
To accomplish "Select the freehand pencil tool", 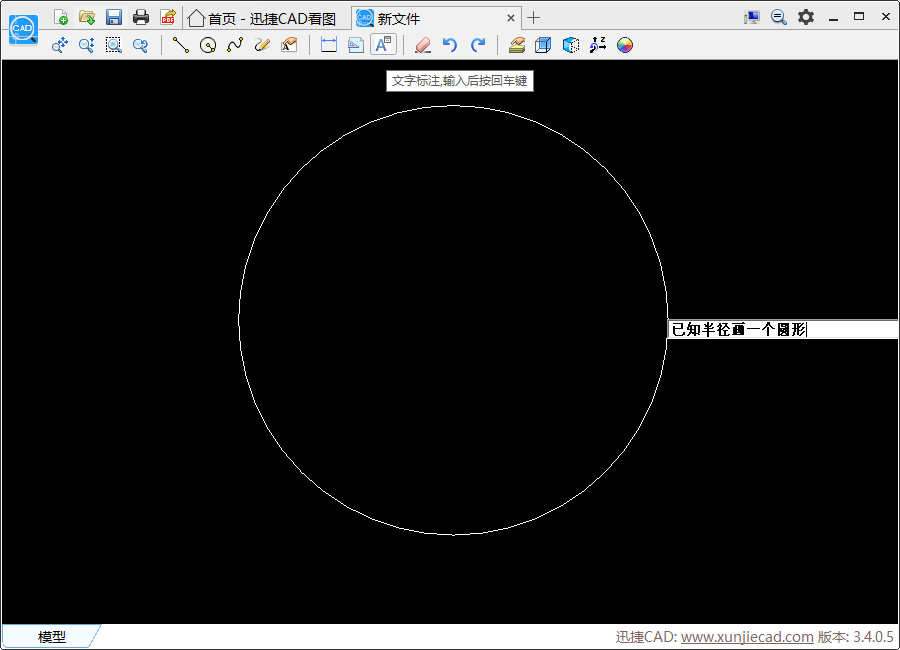I will tap(262, 45).
